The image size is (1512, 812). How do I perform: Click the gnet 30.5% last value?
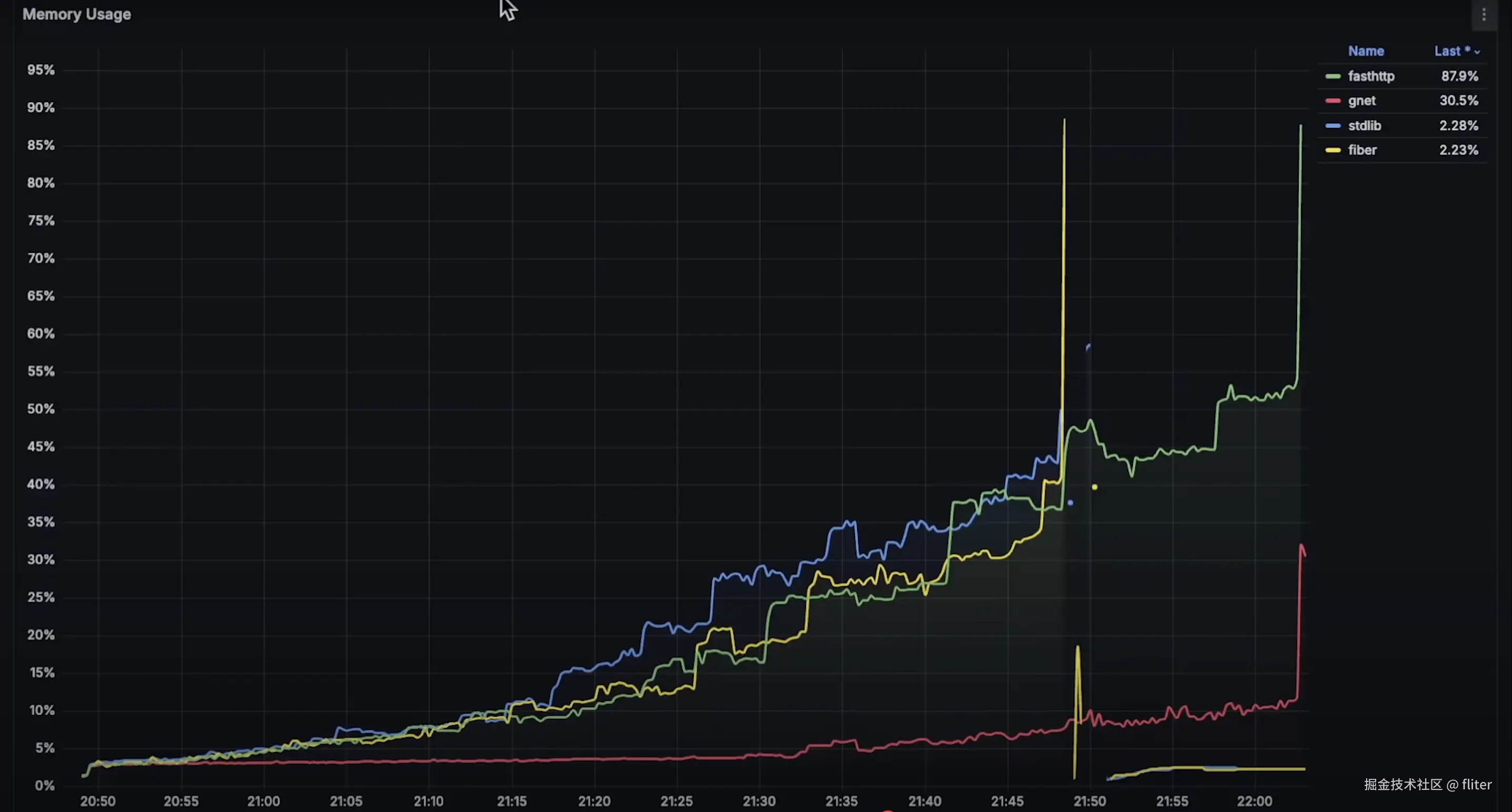pos(1459,101)
